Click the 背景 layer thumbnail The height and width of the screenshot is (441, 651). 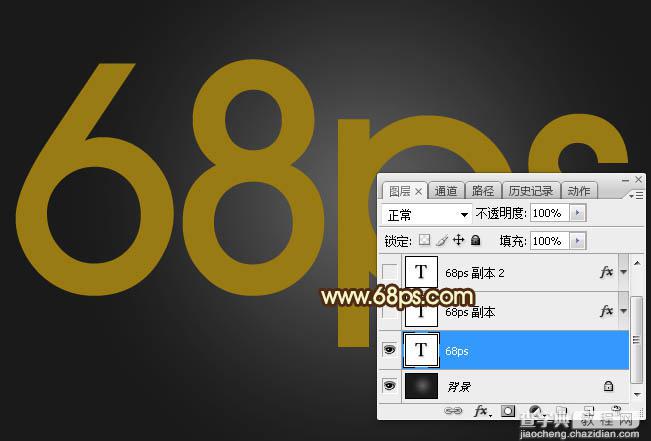click(421, 386)
